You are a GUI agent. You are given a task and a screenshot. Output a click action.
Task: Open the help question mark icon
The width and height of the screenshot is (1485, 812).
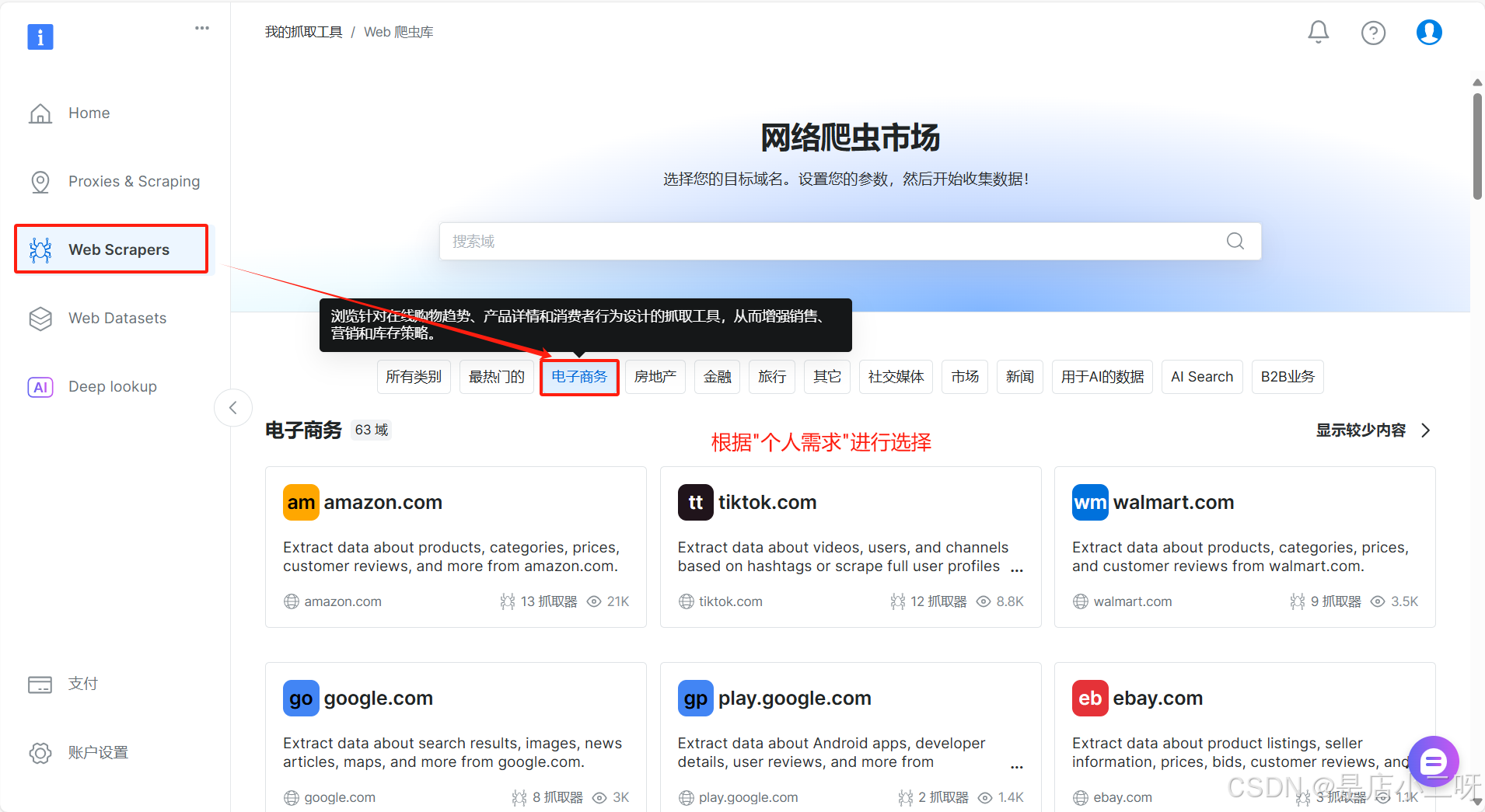point(1373,33)
